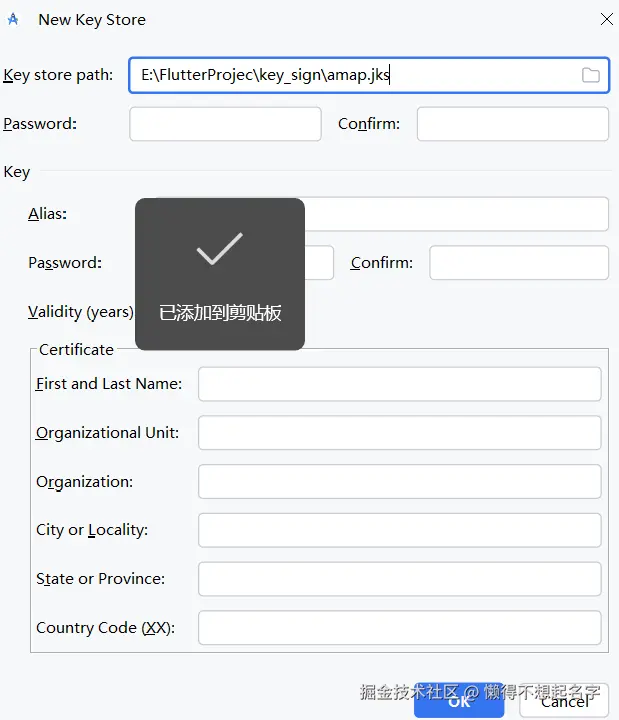Click the Android Studio icon in title bar
The height and width of the screenshot is (720, 619).
tap(13, 19)
